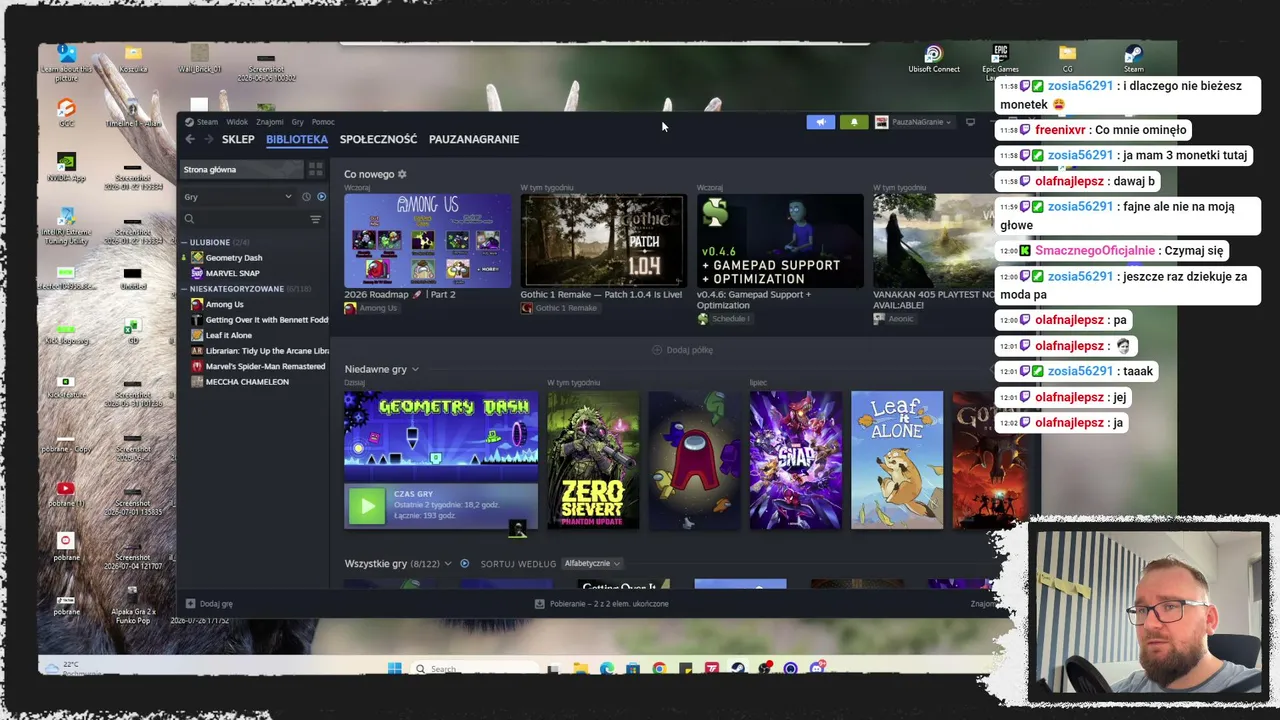Click the Gothic 1 Remake icon under patch news
Screen dimensions: 1280x720
526,308
